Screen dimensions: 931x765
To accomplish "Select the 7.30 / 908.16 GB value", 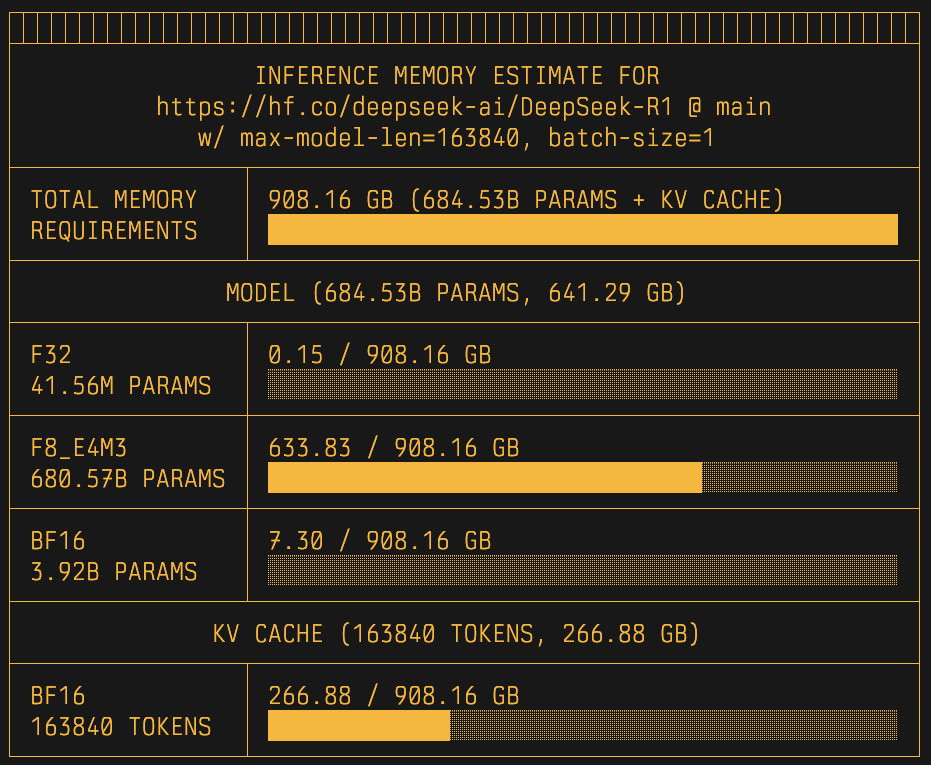I will (379, 541).
